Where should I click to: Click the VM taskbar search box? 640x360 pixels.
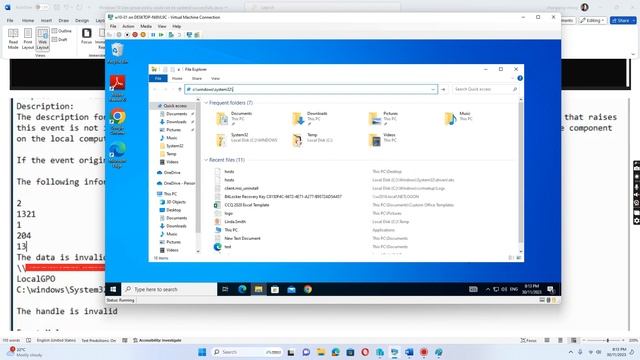pos(169,289)
